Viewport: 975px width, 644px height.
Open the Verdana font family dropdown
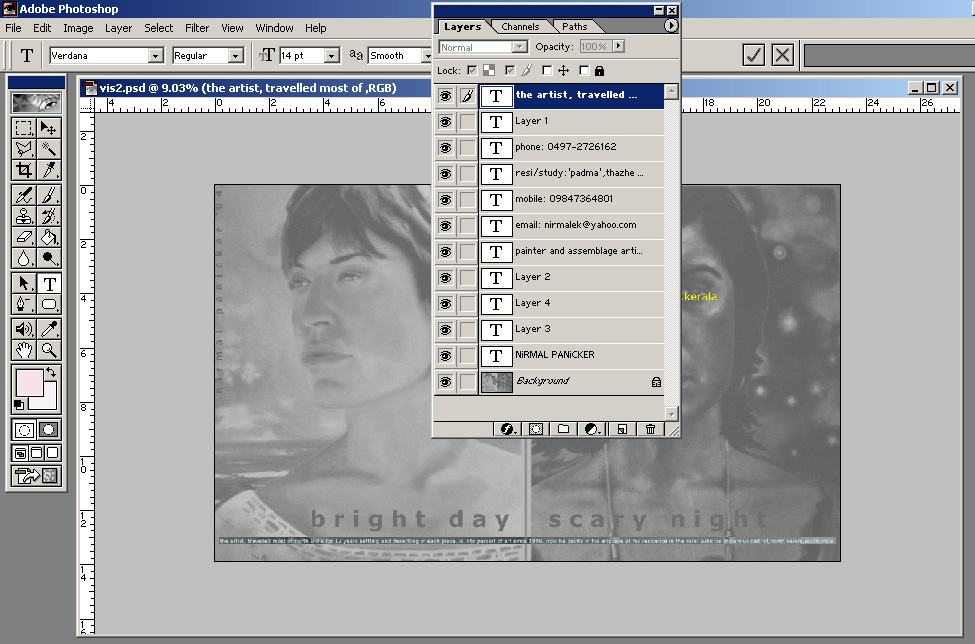click(x=155, y=56)
